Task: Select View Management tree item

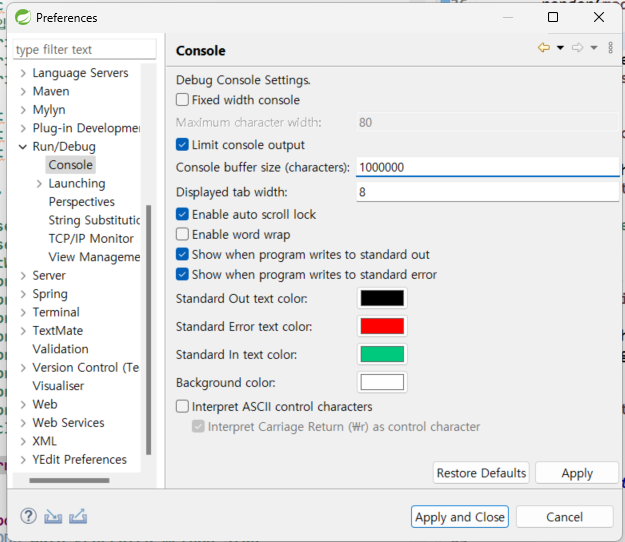Action: 94,257
